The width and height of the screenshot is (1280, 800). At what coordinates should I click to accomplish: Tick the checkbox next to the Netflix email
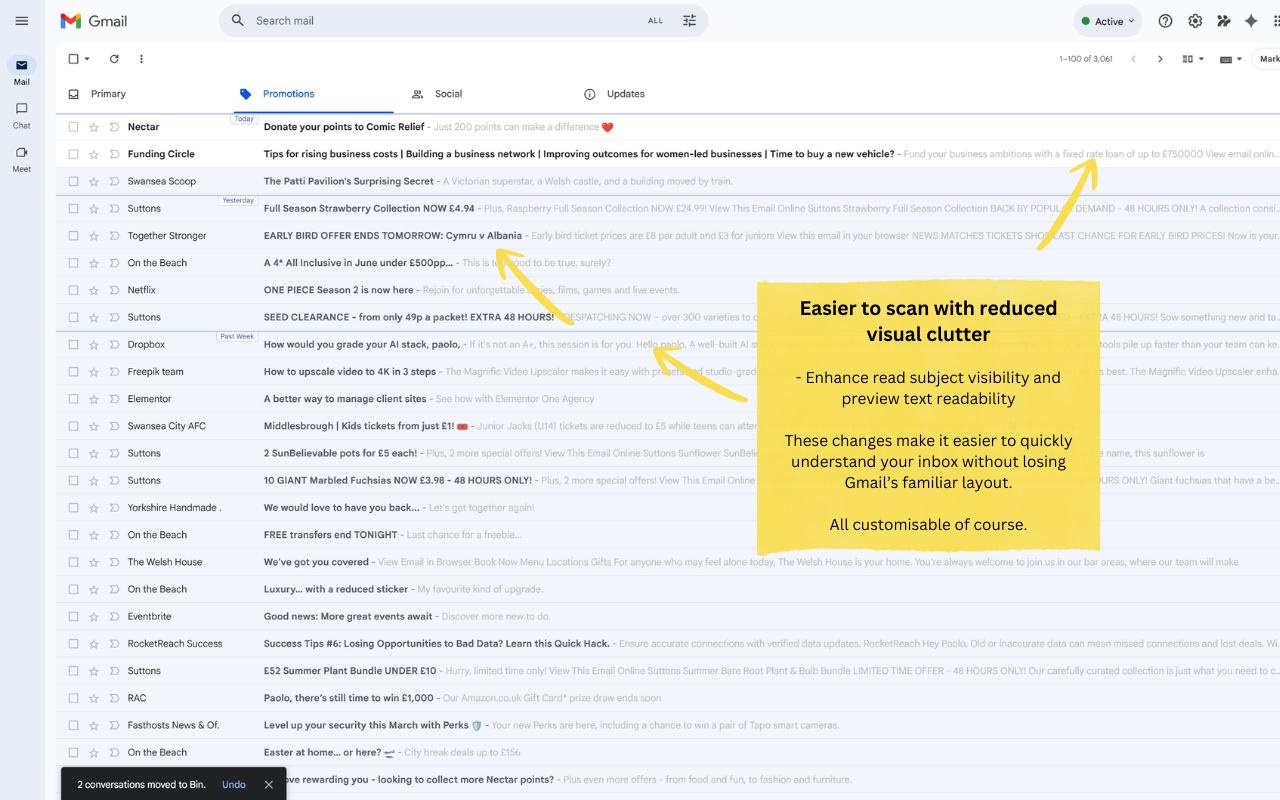pyautogui.click(x=72, y=289)
